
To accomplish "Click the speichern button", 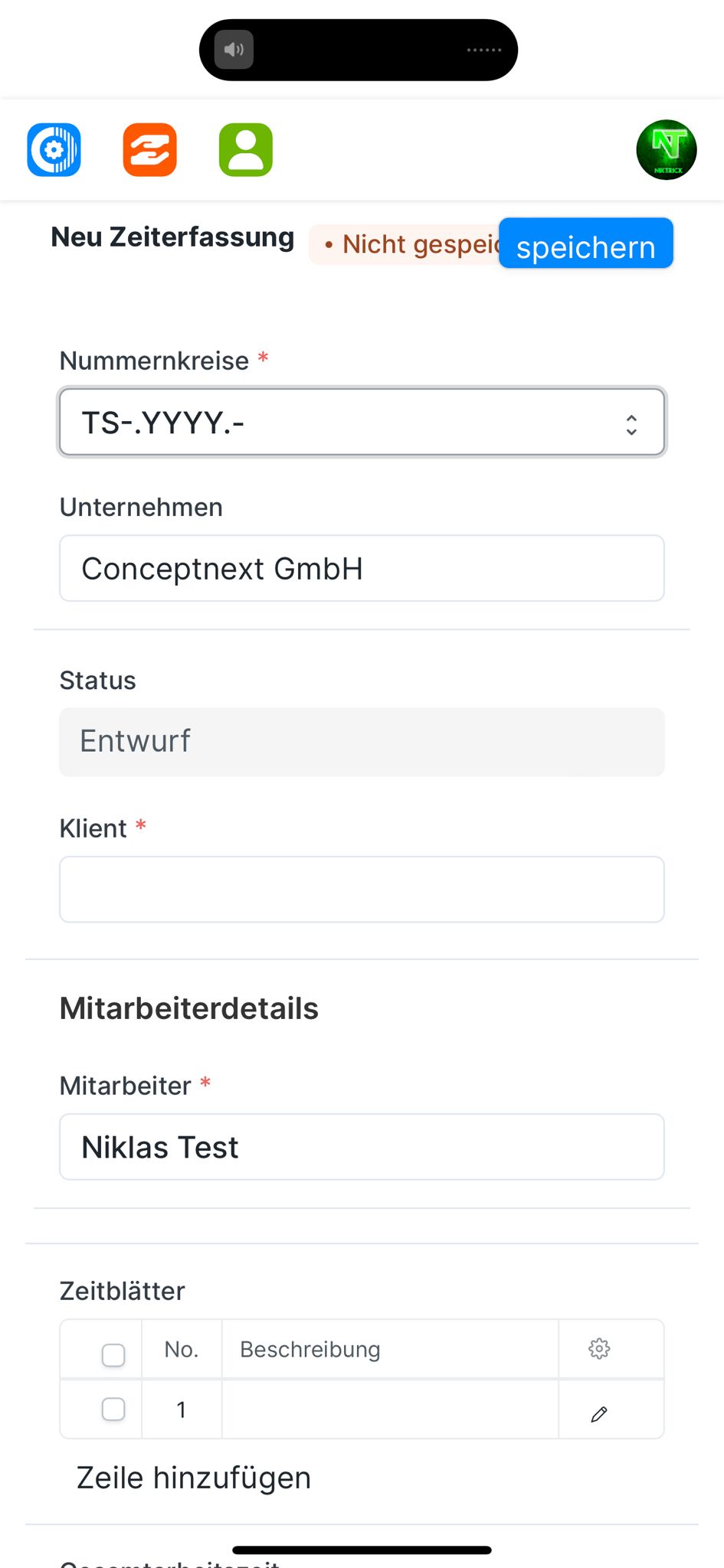I will pyautogui.click(x=585, y=245).
